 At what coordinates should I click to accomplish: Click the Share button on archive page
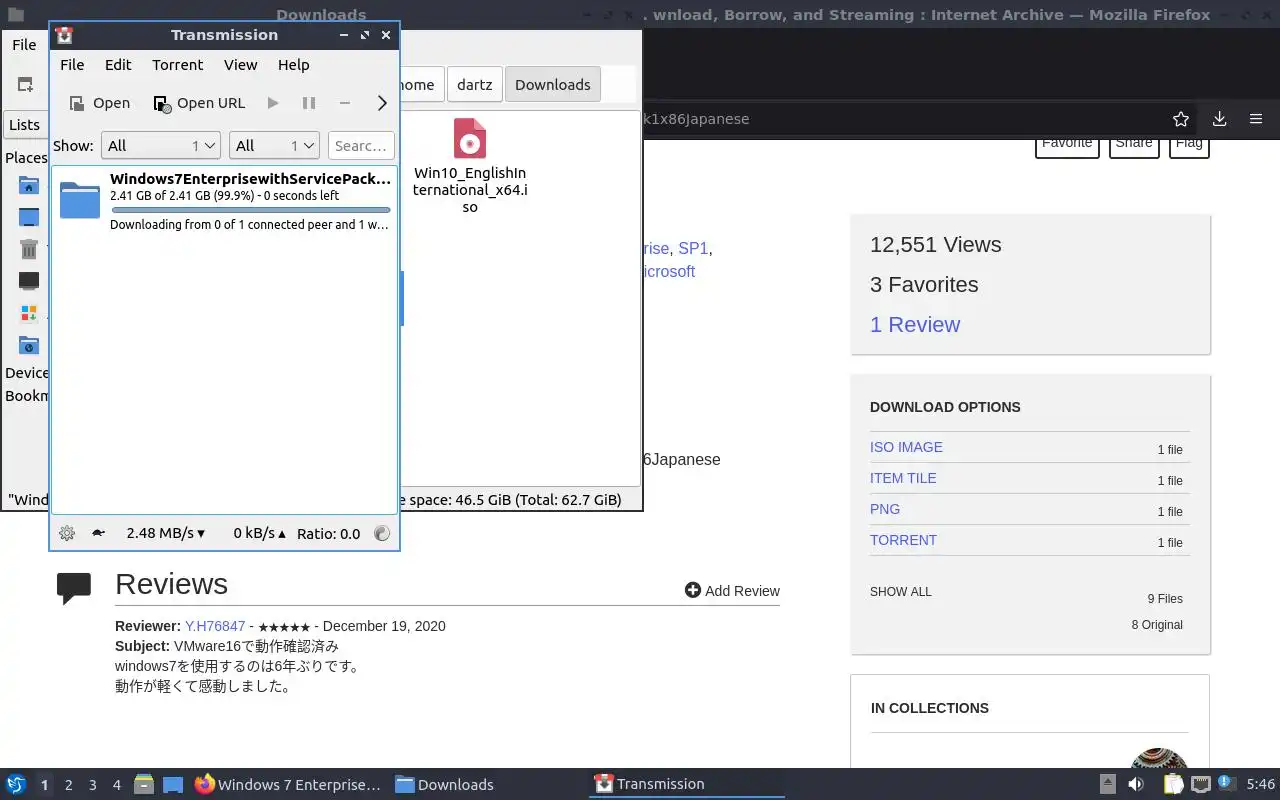coord(1134,146)
